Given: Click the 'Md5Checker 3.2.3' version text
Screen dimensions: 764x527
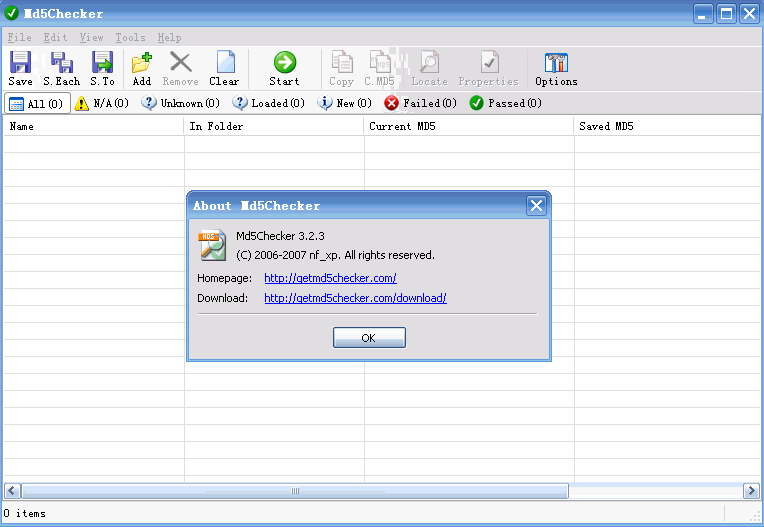Looking at the screenshot, I should 280,236.
